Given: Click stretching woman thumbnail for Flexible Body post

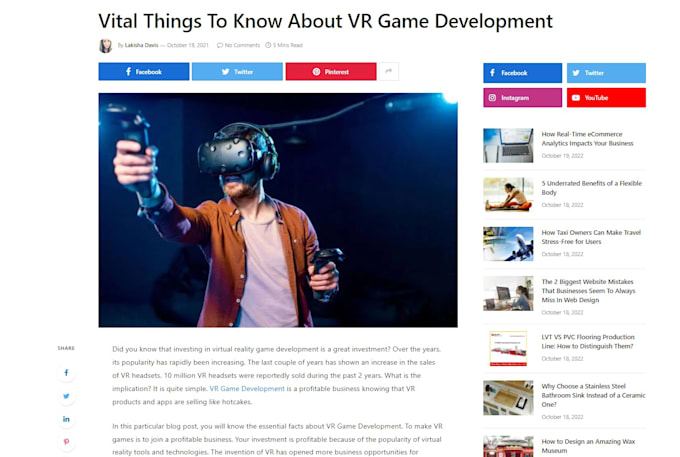Looking at the screenshot, I should (508, 195).
